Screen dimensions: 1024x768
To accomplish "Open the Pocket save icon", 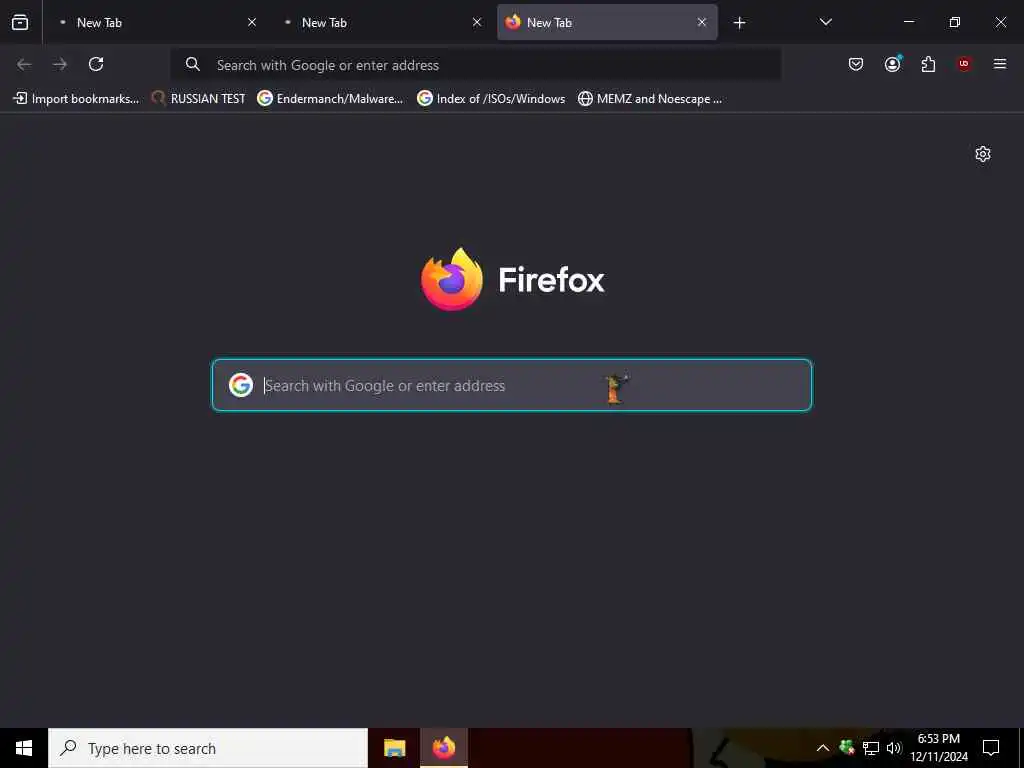I will [x=856, y=64].
